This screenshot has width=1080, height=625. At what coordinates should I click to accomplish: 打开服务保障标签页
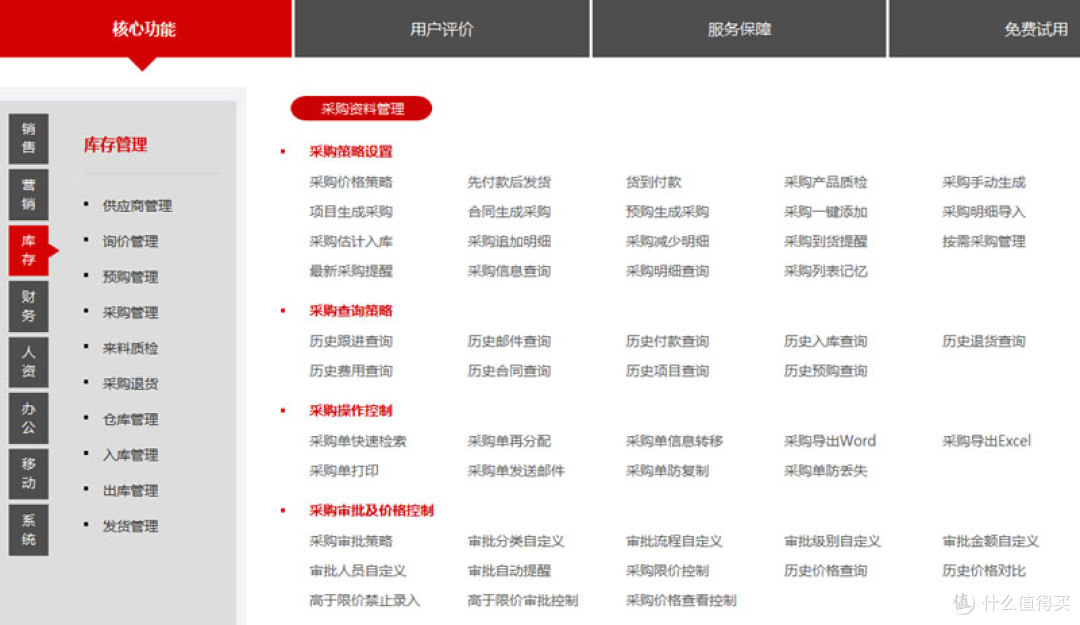click(739, 29)
